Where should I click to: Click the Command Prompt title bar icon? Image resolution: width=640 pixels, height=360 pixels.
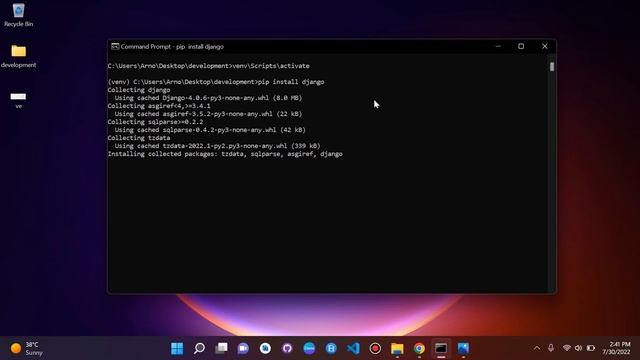(x=115, y=47)
